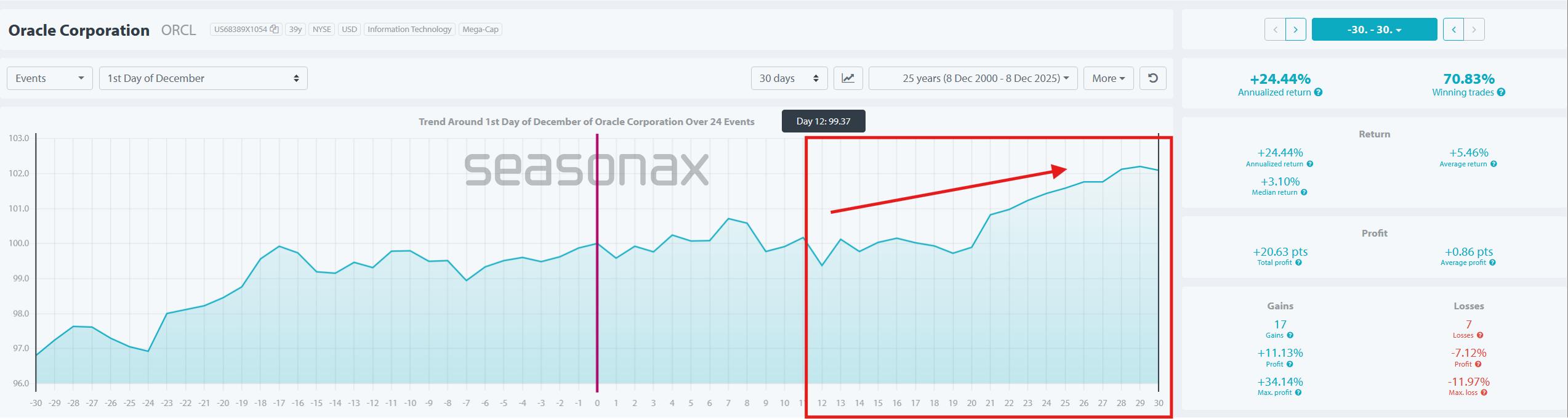This screenshot has height=419, width=1568.
Task: Open help icon beside Winning trades
Action: [x=1501, y=92]
